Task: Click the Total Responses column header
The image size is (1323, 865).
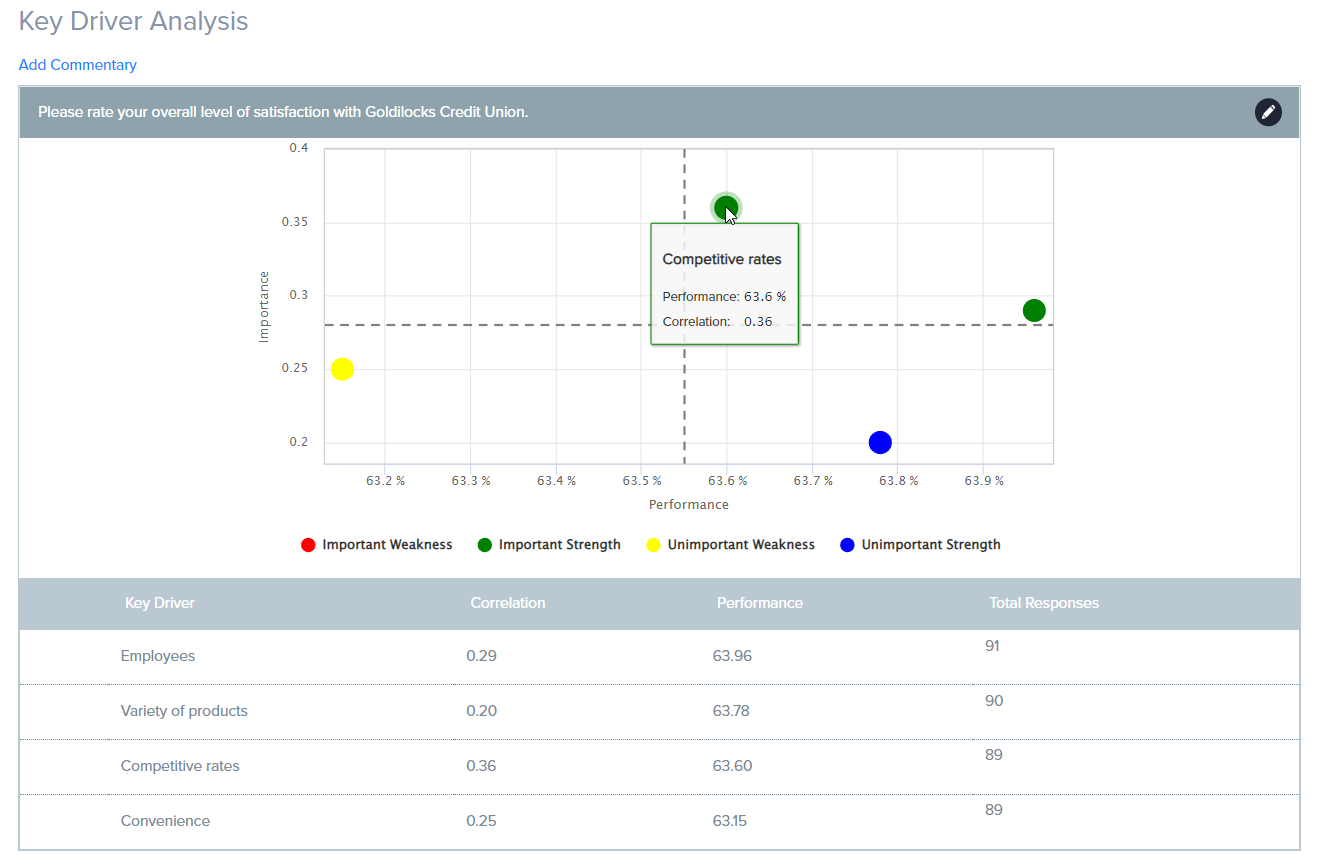Action: (1043, 603)
